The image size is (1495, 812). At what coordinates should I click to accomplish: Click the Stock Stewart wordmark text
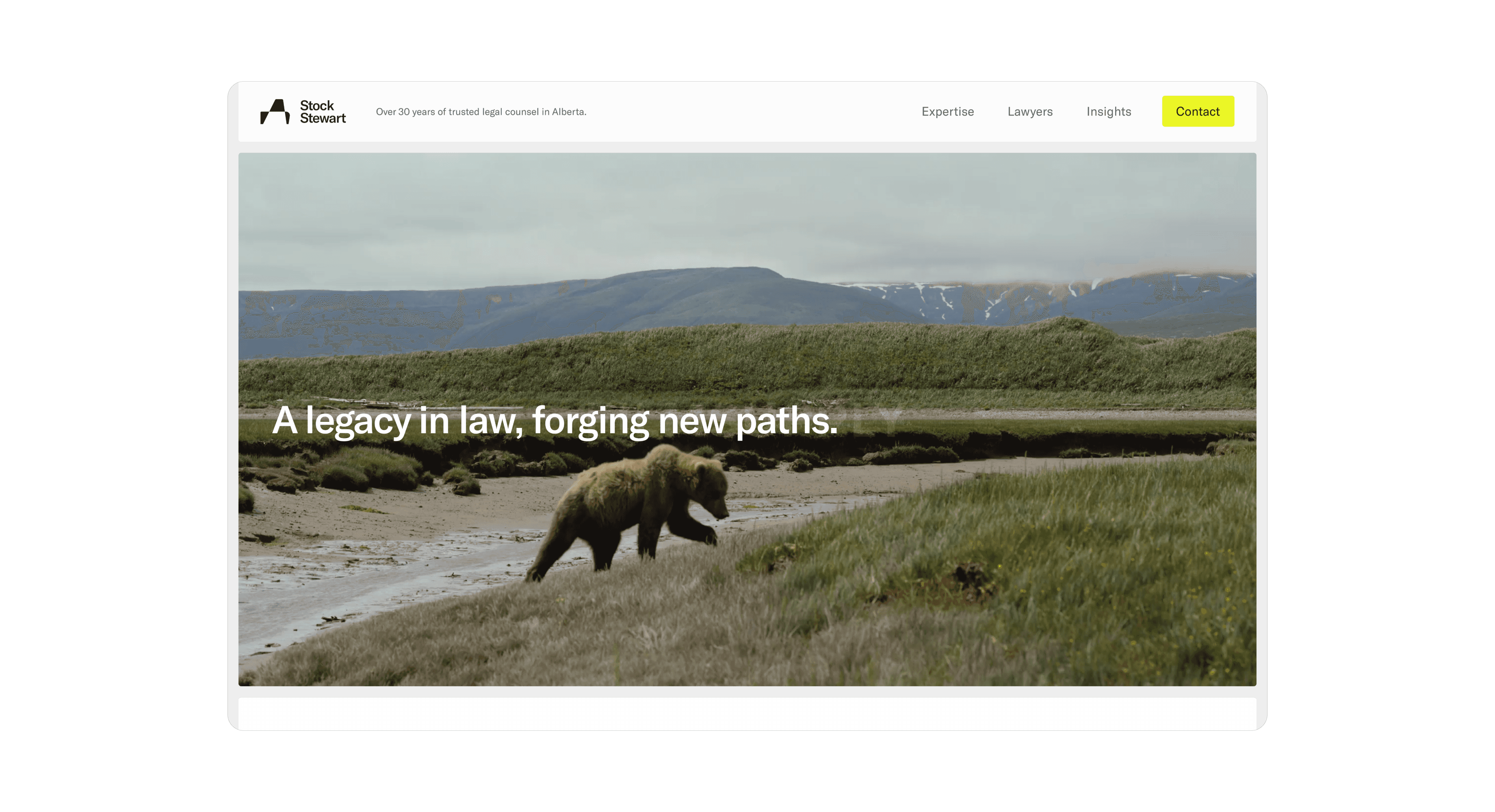(323, 112)
